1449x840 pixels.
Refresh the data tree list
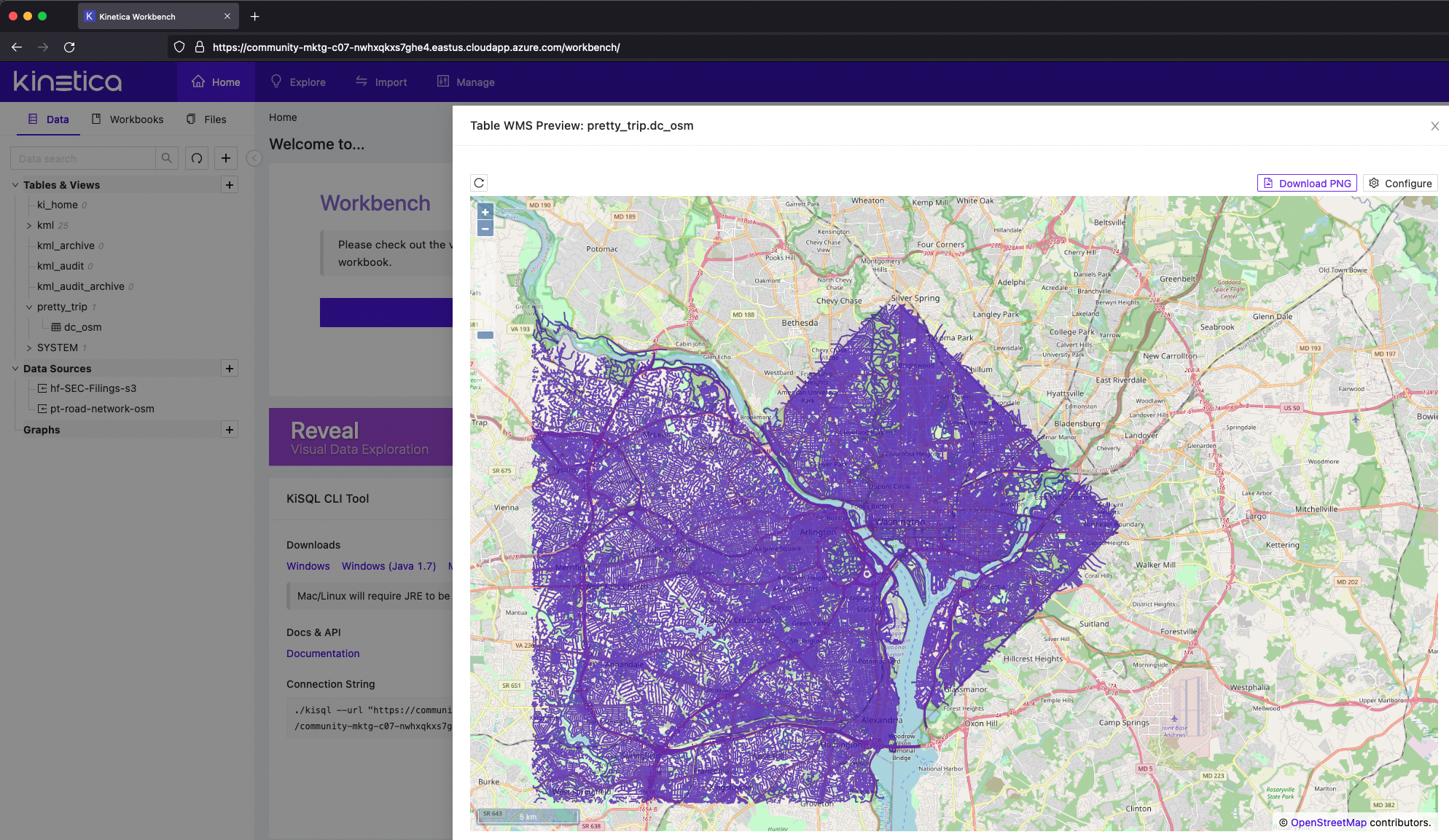click(x=197, y=158)
